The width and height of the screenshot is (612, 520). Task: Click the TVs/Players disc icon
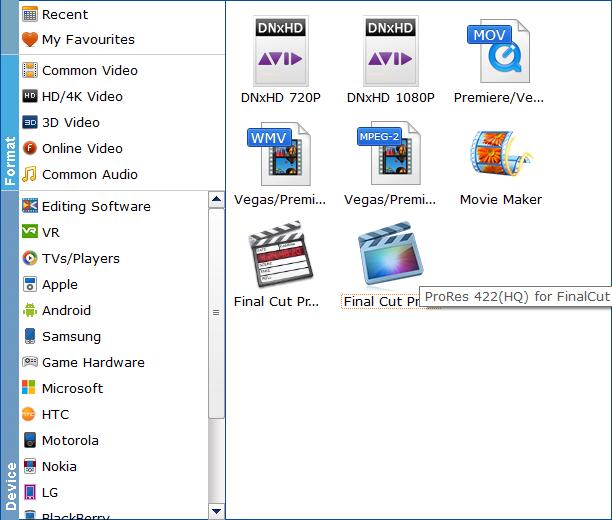pos(30,258)
